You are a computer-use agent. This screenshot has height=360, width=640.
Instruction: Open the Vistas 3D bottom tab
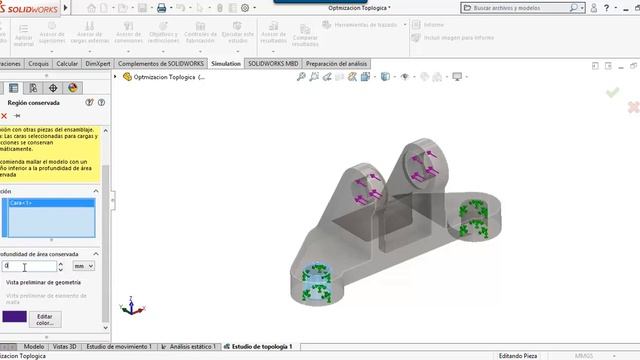point(64,347)
